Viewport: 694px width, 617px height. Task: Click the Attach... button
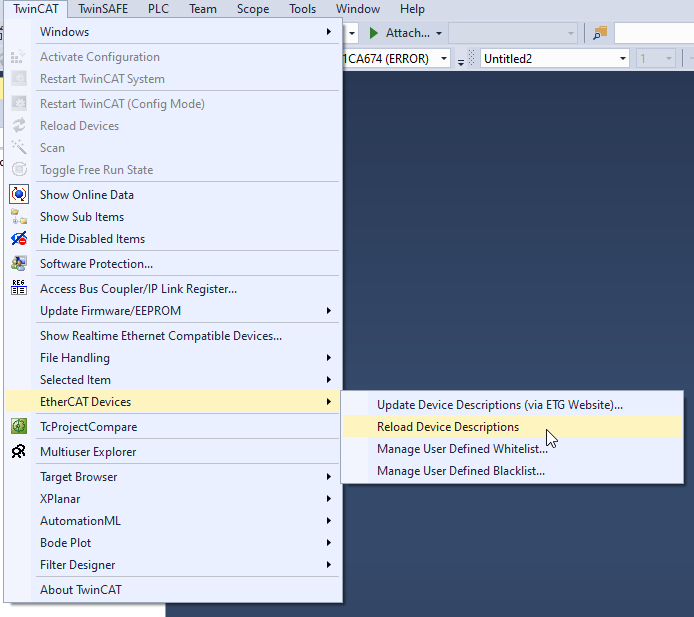(399, 33)
